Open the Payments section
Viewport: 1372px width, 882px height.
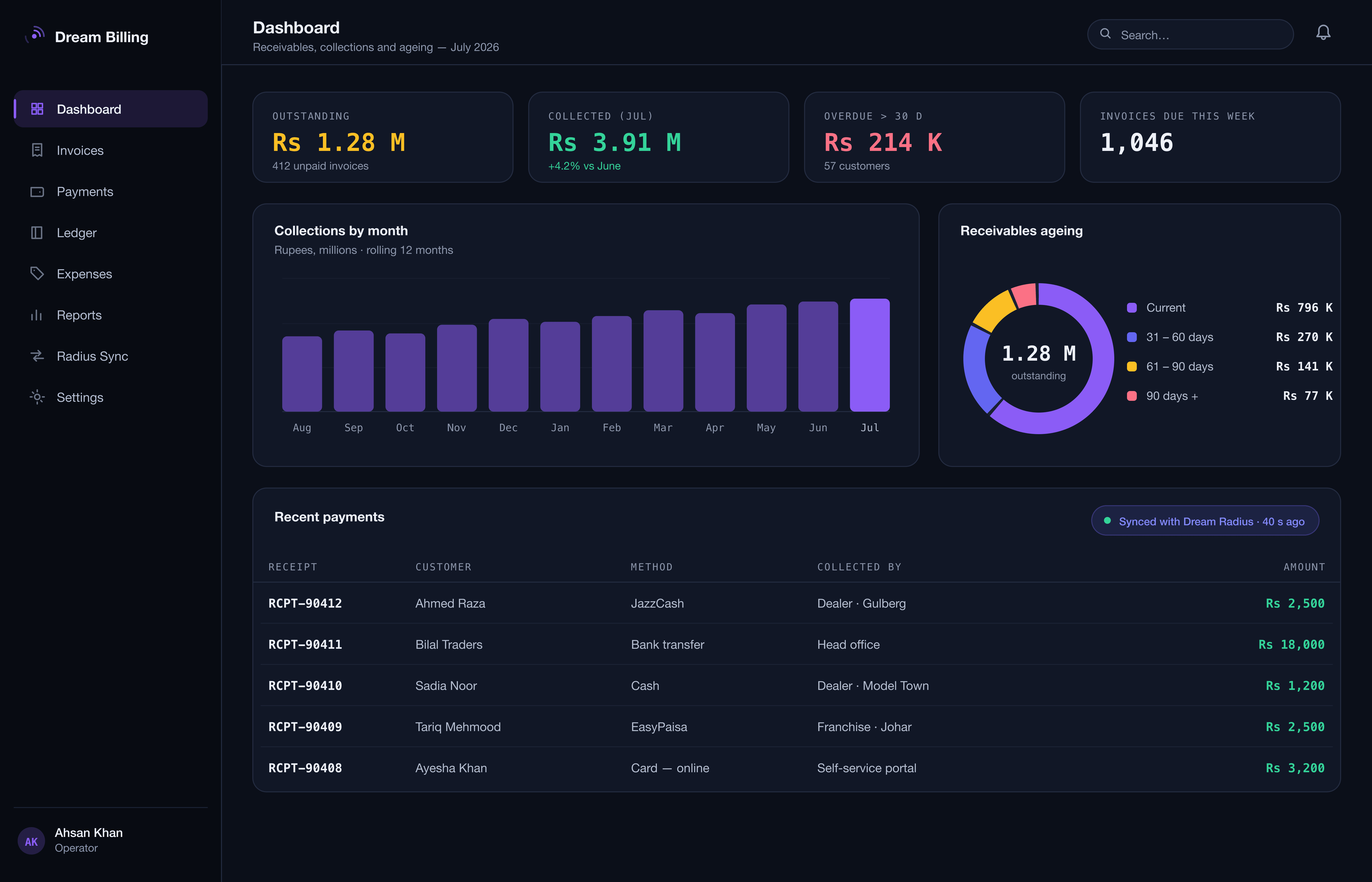click(x=111, y=191)
